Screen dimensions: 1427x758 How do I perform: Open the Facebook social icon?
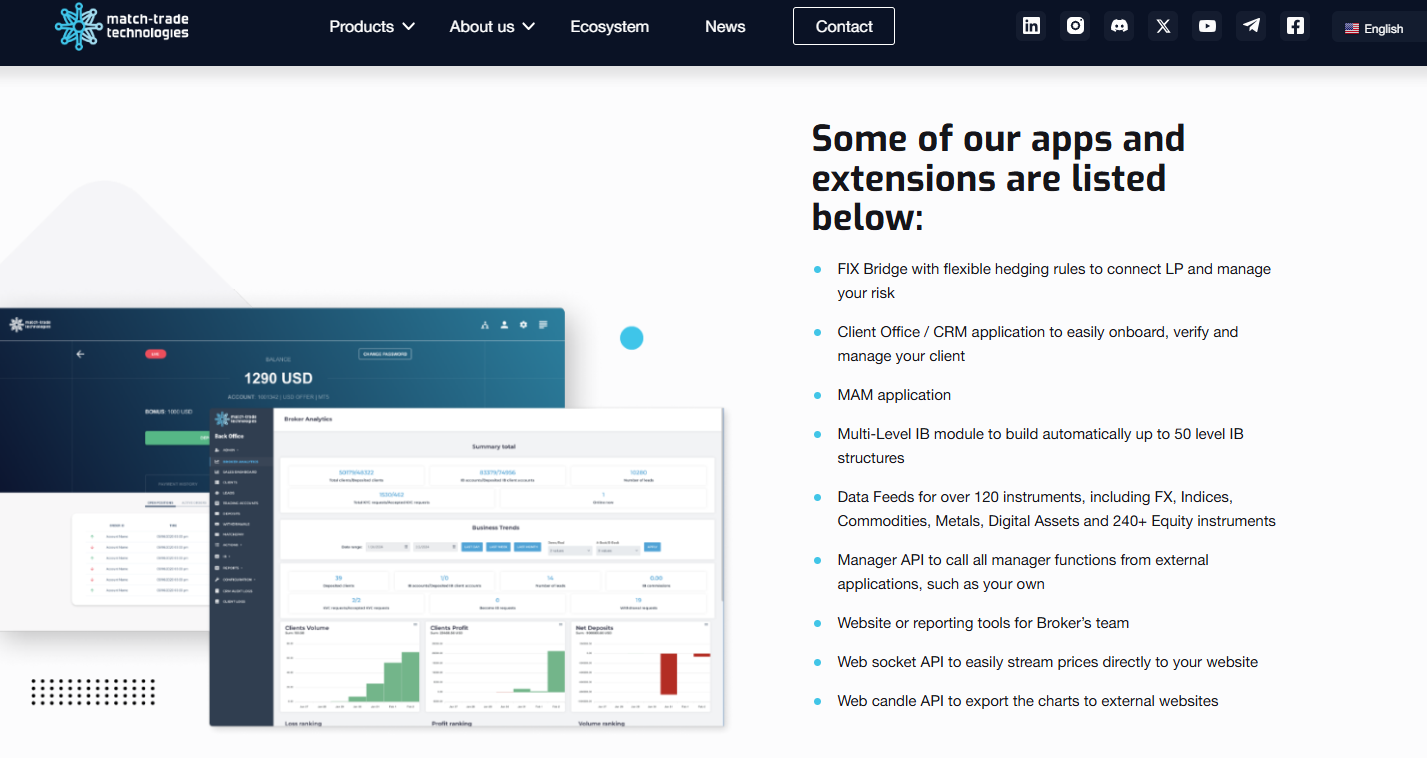[1296, 26]
